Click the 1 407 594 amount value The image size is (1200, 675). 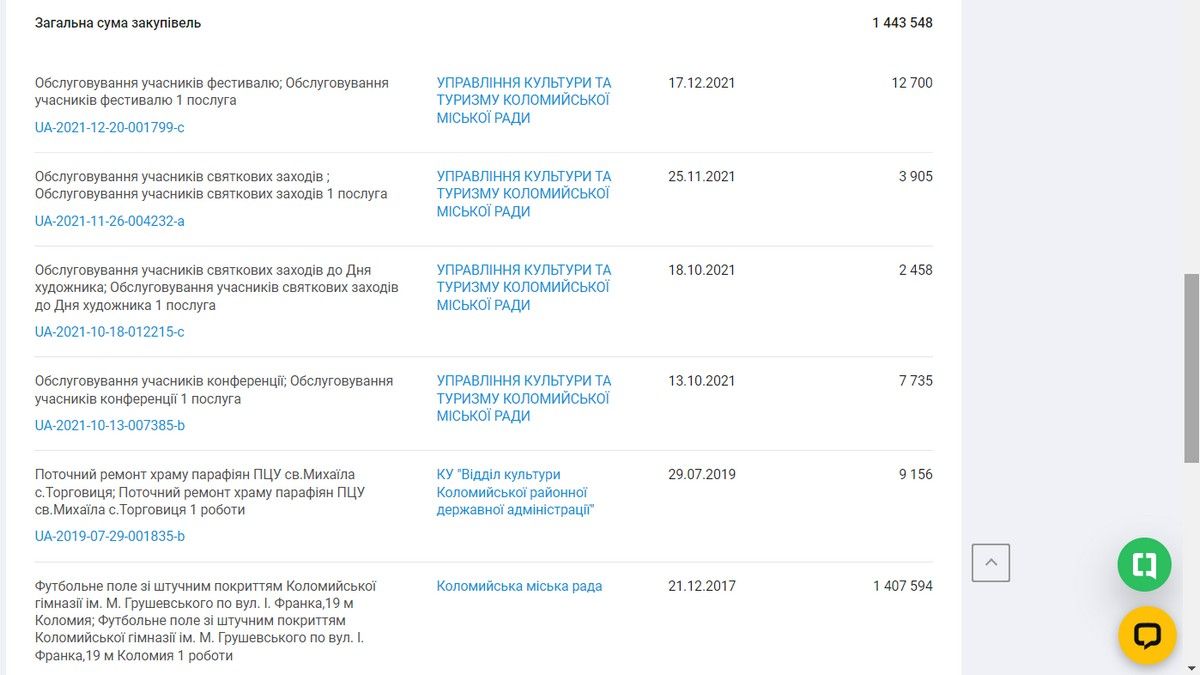coord(902,586)
